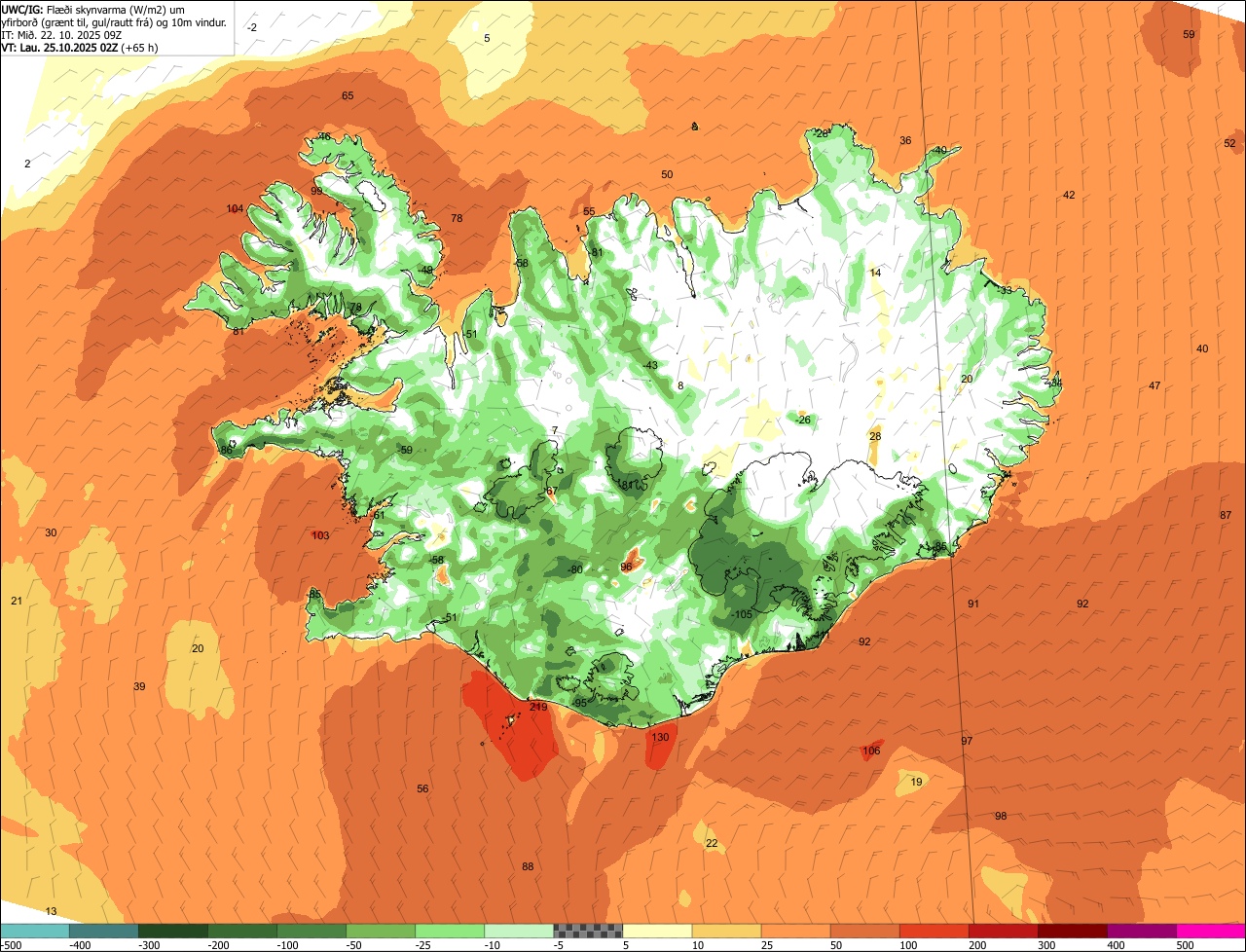Click the 52 value in northeast corner
1246x952 pixels.
1229,143
